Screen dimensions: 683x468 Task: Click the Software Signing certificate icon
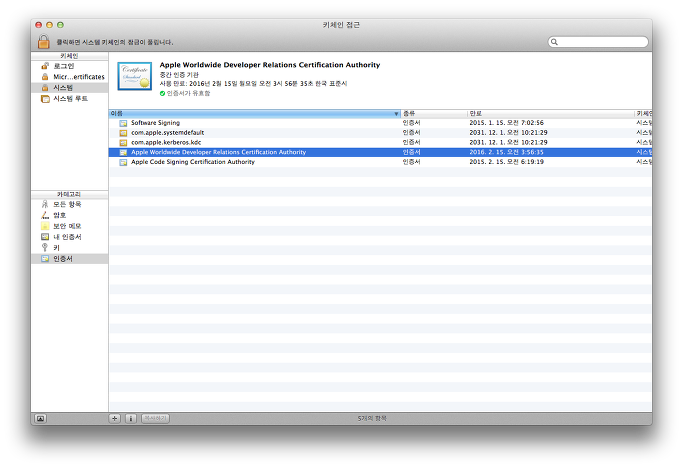(123, 123)
